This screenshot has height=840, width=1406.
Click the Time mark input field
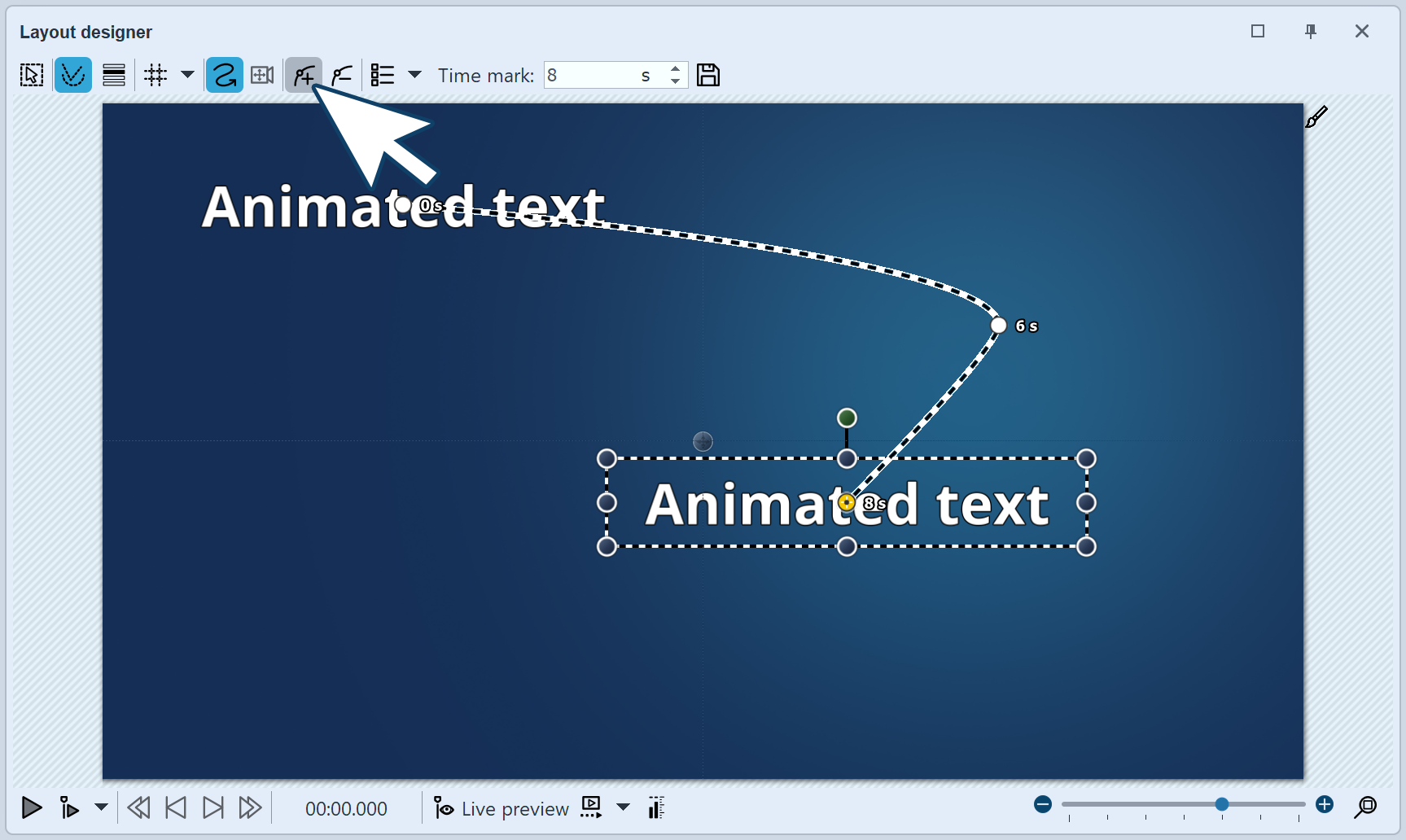point(592,76)
